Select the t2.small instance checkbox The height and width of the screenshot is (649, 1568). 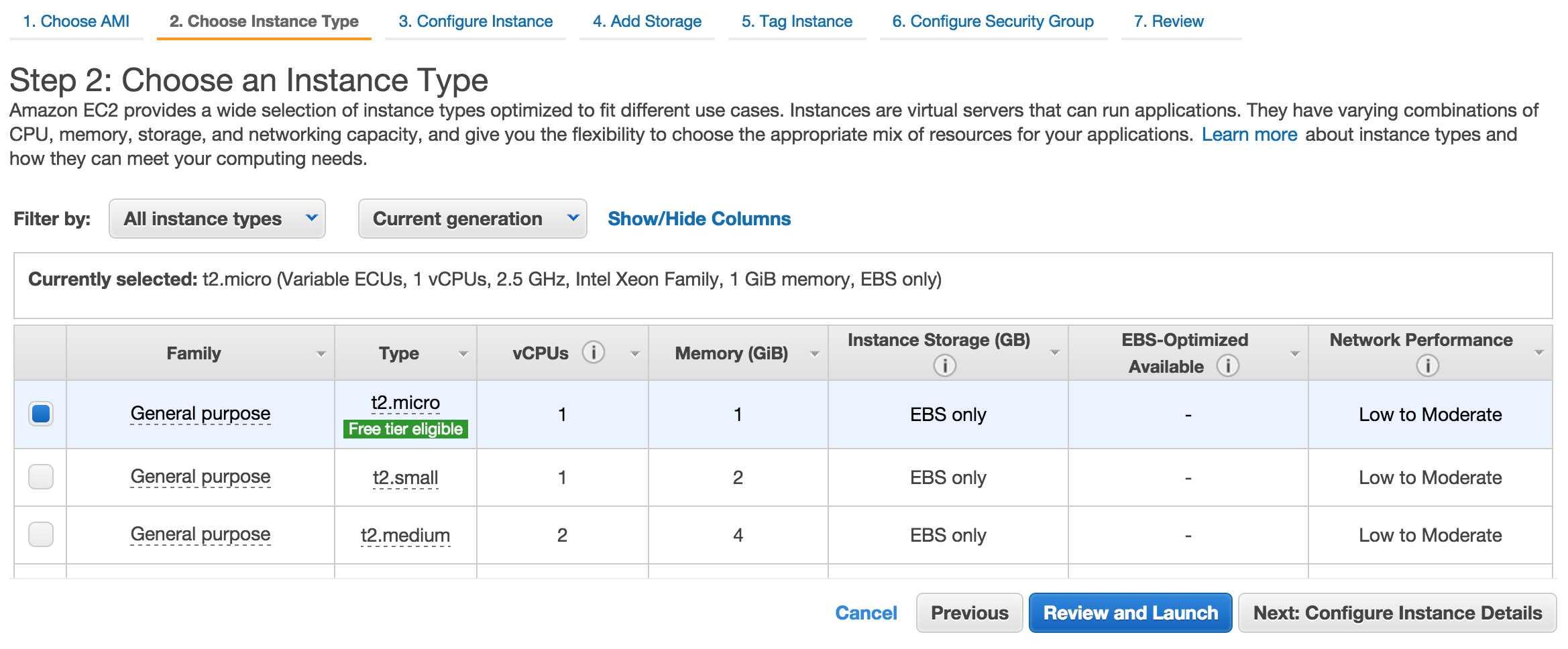tap(41, 477)
